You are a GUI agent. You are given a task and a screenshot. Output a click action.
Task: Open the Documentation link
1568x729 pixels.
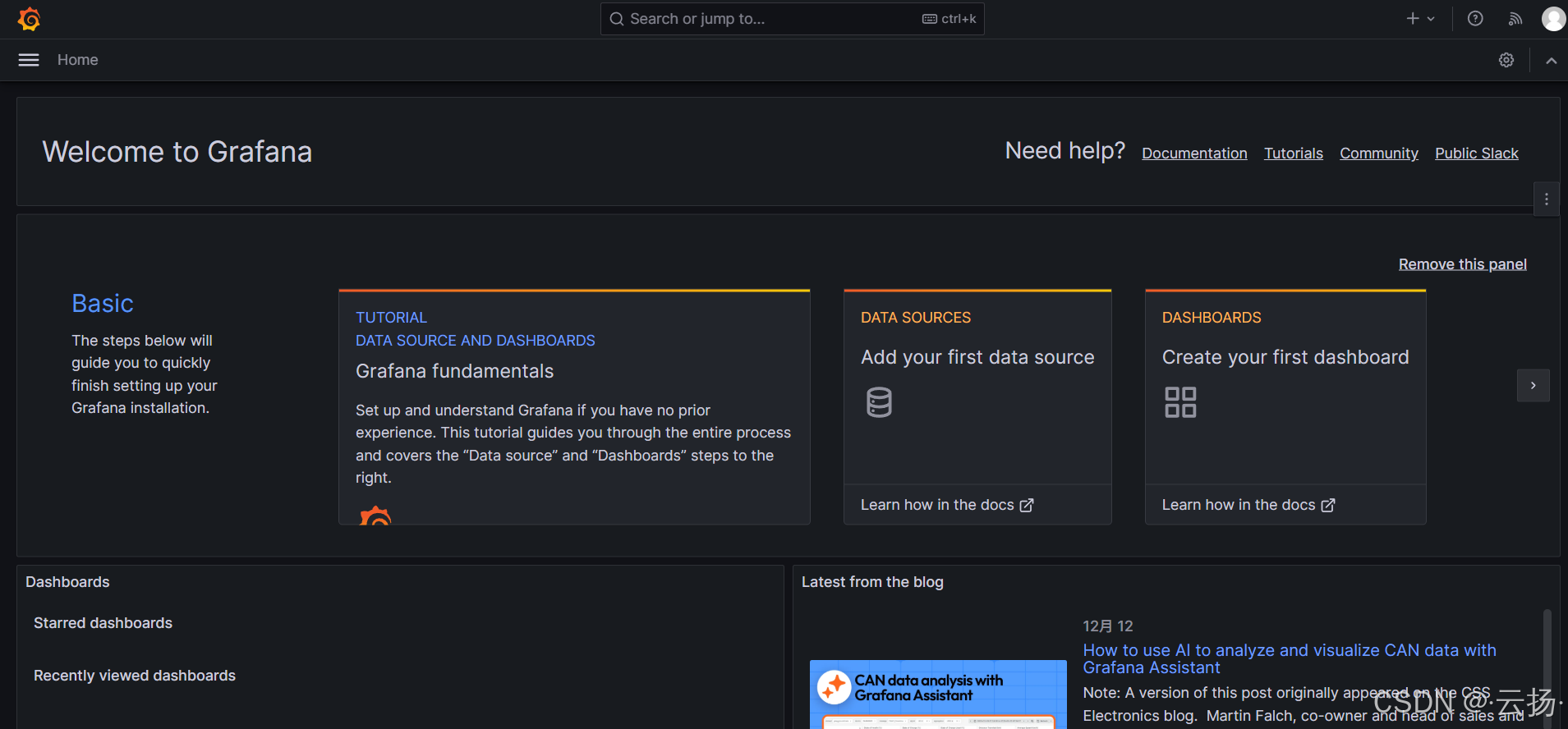click(x=1194, y=154)
